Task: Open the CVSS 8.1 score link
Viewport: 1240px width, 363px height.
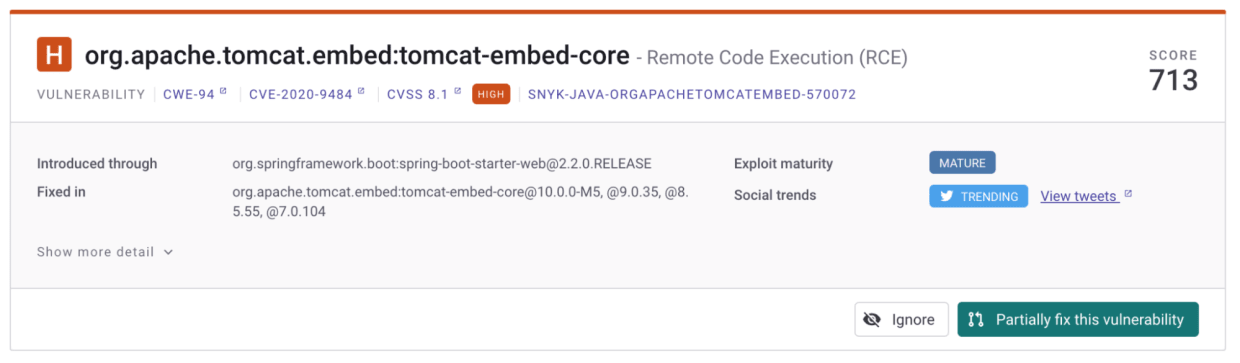Action: (418, 94)
